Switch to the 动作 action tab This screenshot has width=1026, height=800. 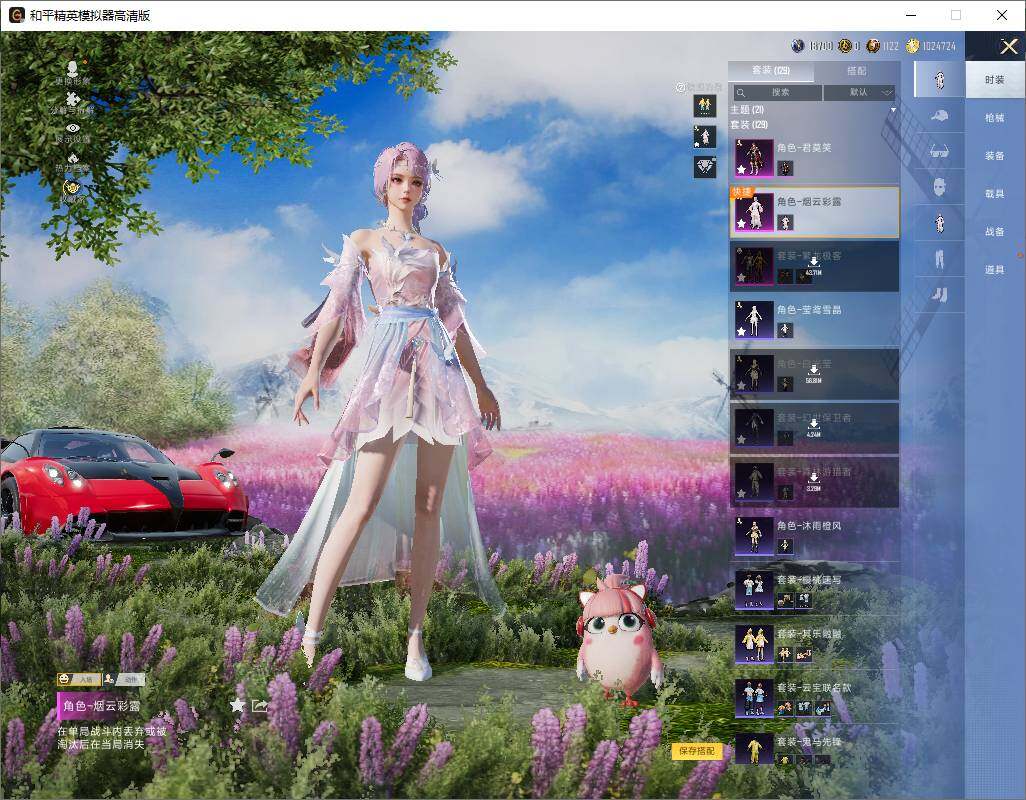pos(124,680)
